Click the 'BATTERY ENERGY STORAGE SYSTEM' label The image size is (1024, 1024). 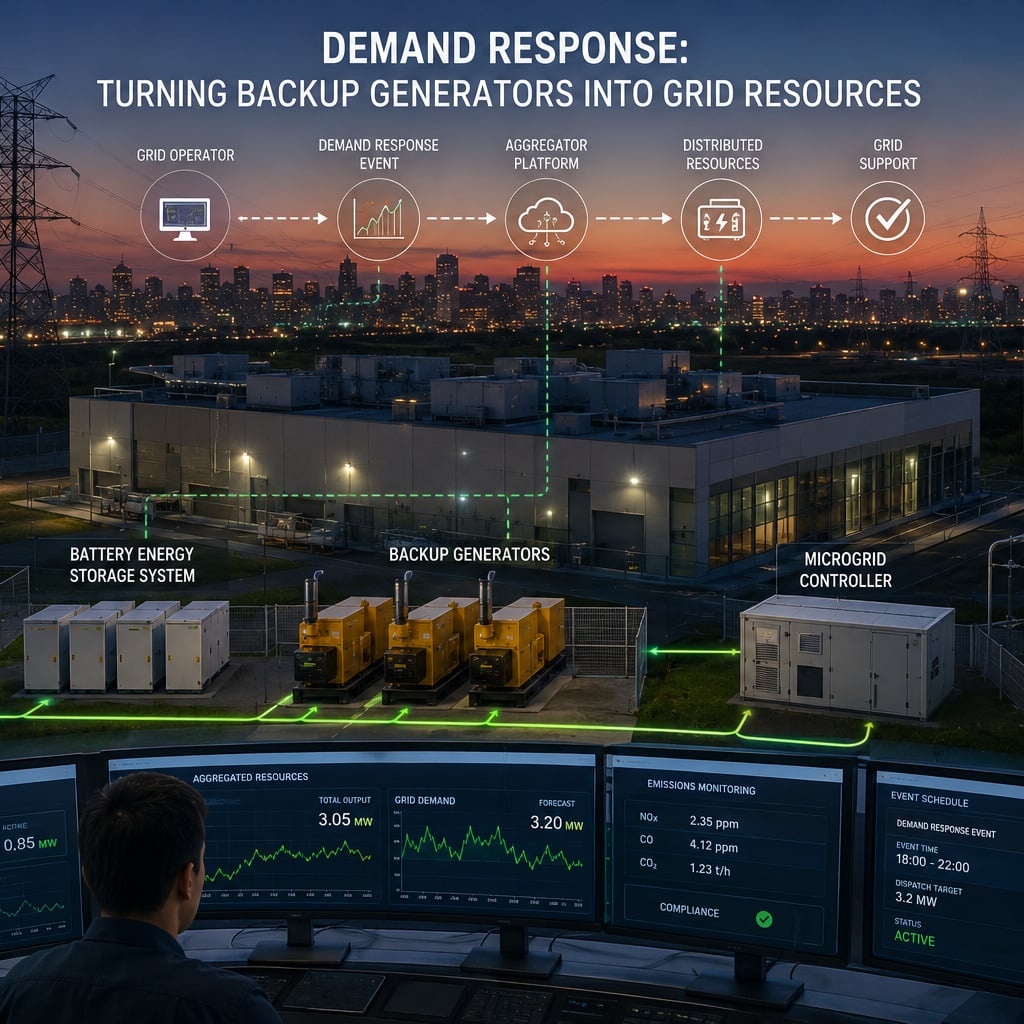132,565
